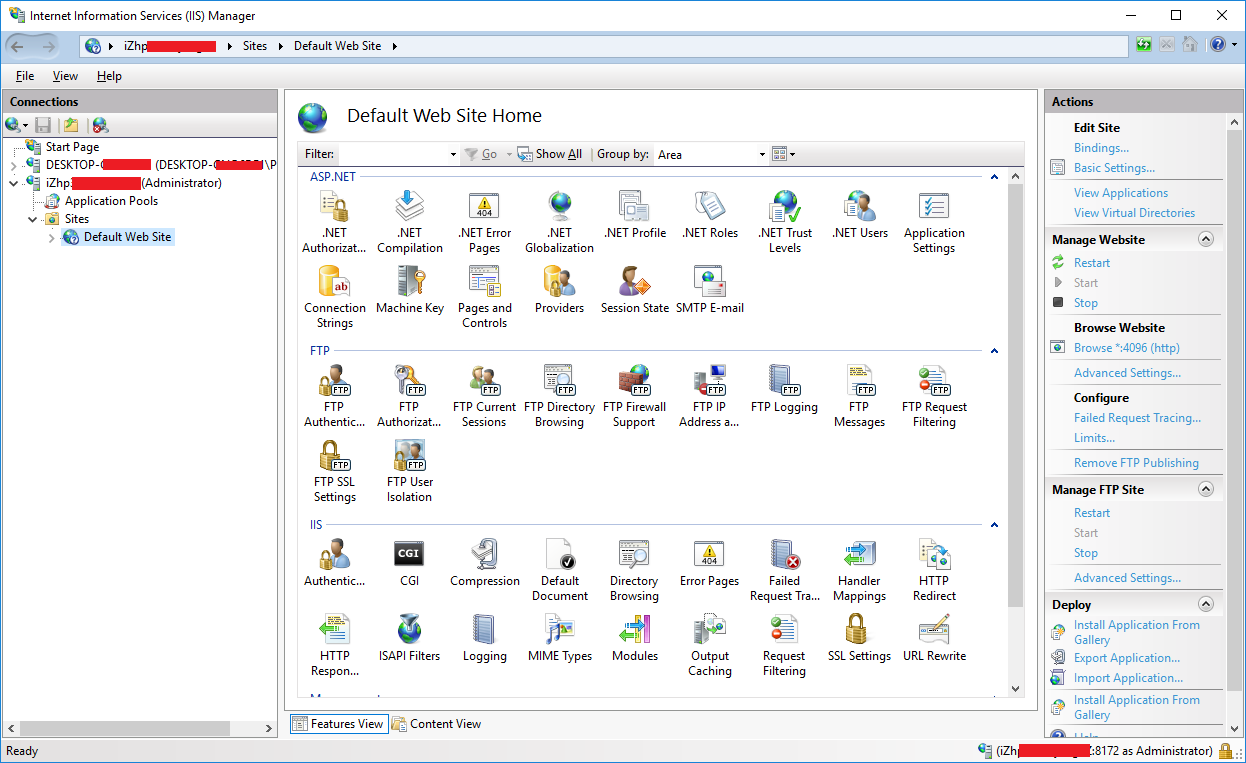Open the Session State feature
The width and height of the screenshot is (1246, 763).
[x=634, y=290]
